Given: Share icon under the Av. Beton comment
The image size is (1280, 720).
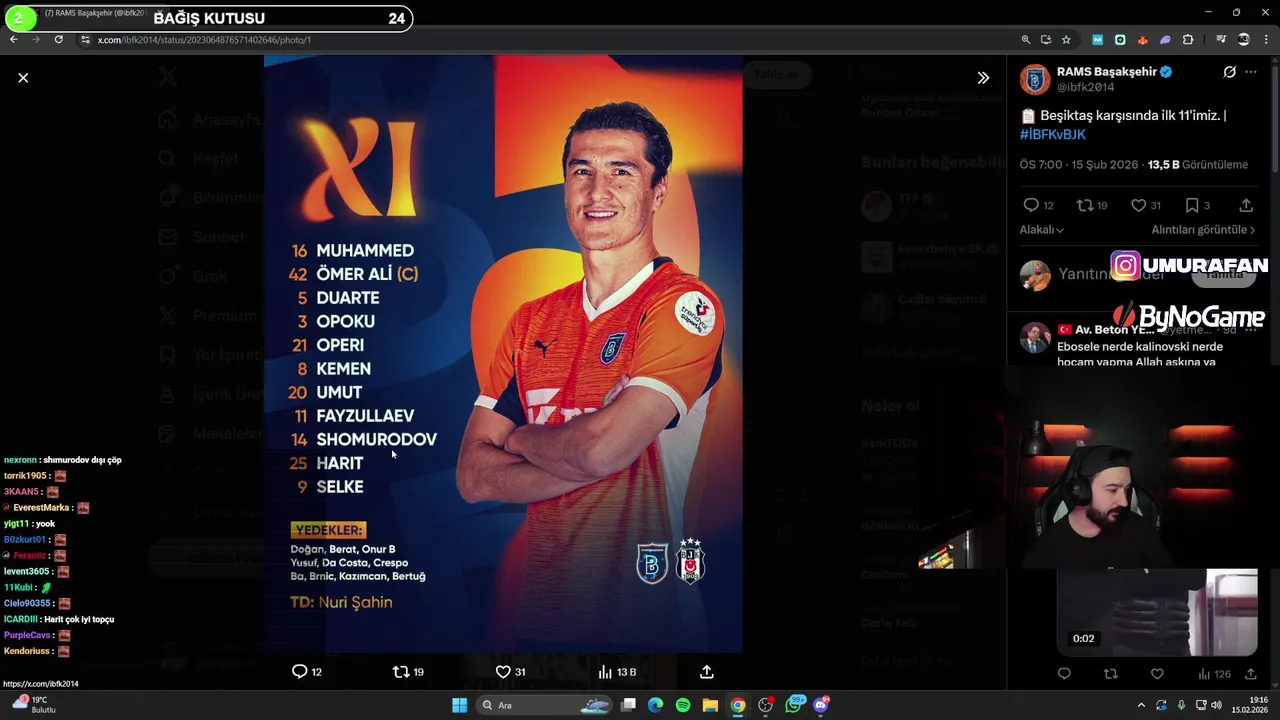Looking at the screenshot, I should point(1251,674).
